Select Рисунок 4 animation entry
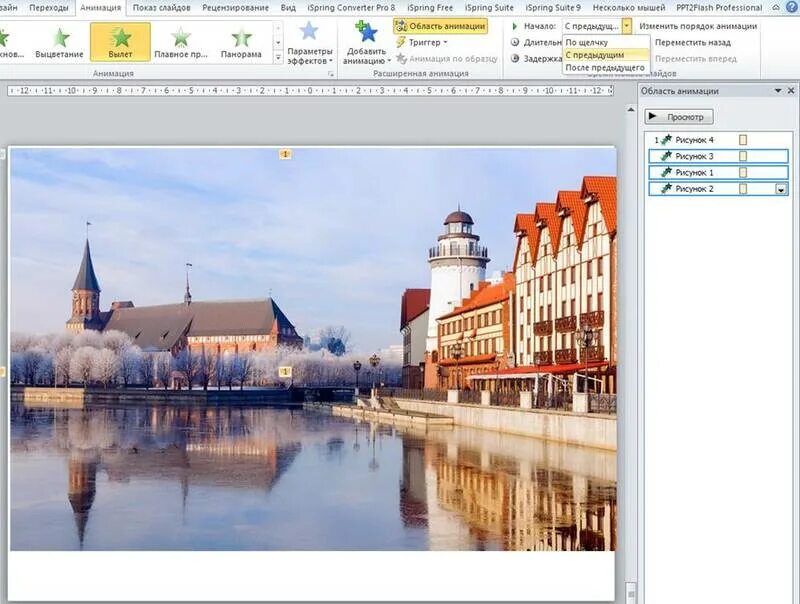Image resolution: width=800 pixels, height=604 pixels. [x=718, y=140]
